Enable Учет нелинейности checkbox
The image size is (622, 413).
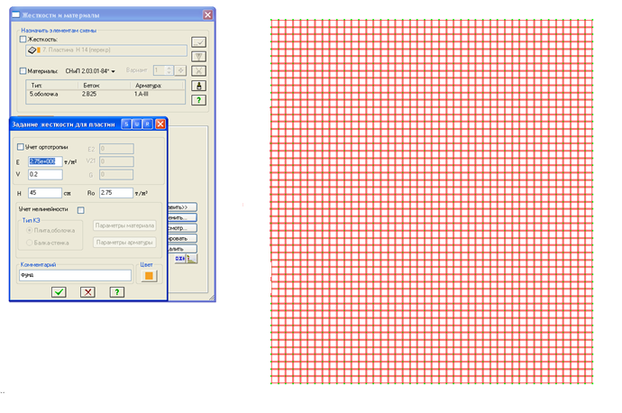coord(81,210)
